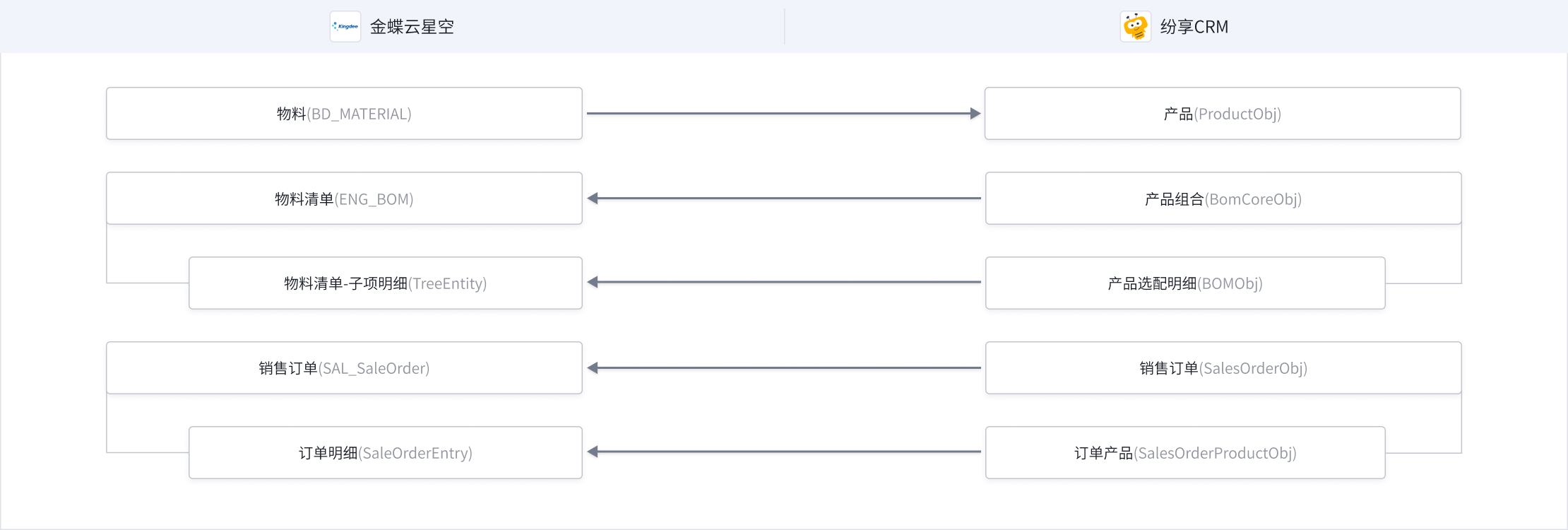The width and height of the screenshot is (1568, 530).
Task: Select 物料清单-子项明细(TreeEntity) child box
Action: (x=385, y=283)
